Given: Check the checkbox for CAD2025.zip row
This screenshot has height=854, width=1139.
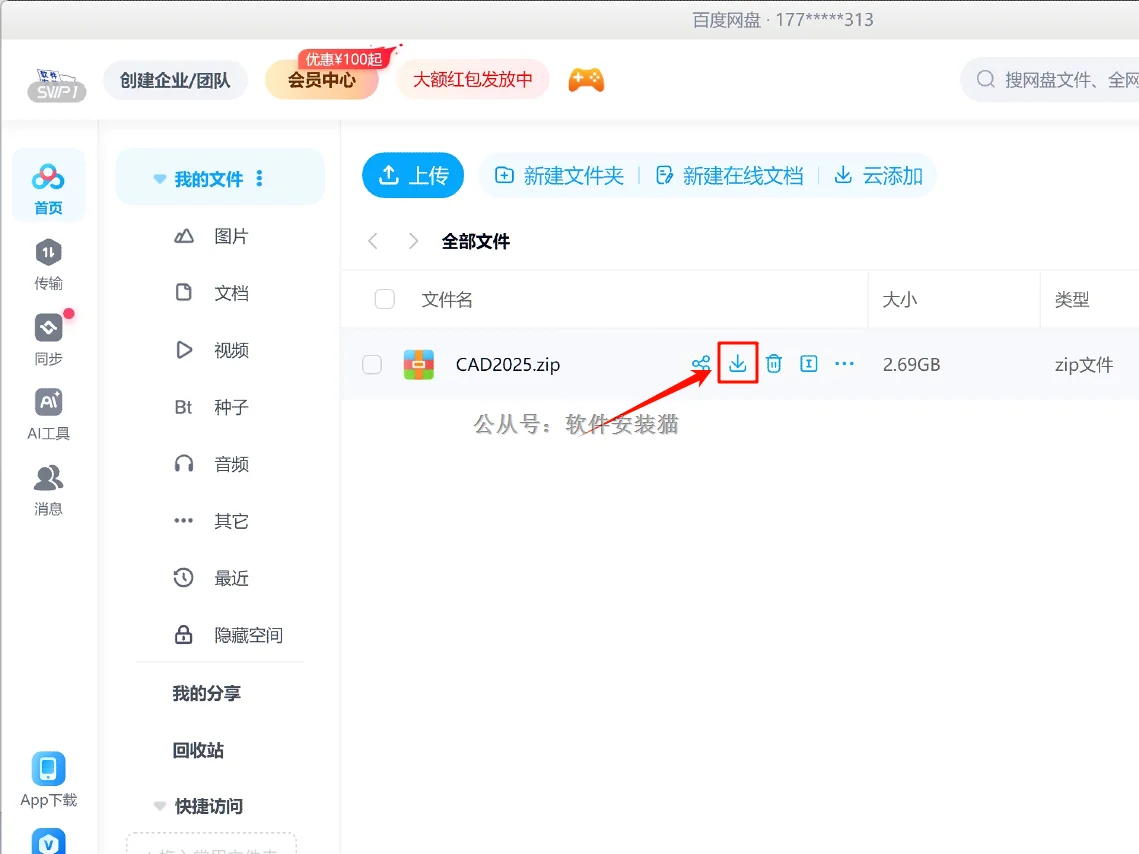Looking at the screenshot, I should coord(372,364).
